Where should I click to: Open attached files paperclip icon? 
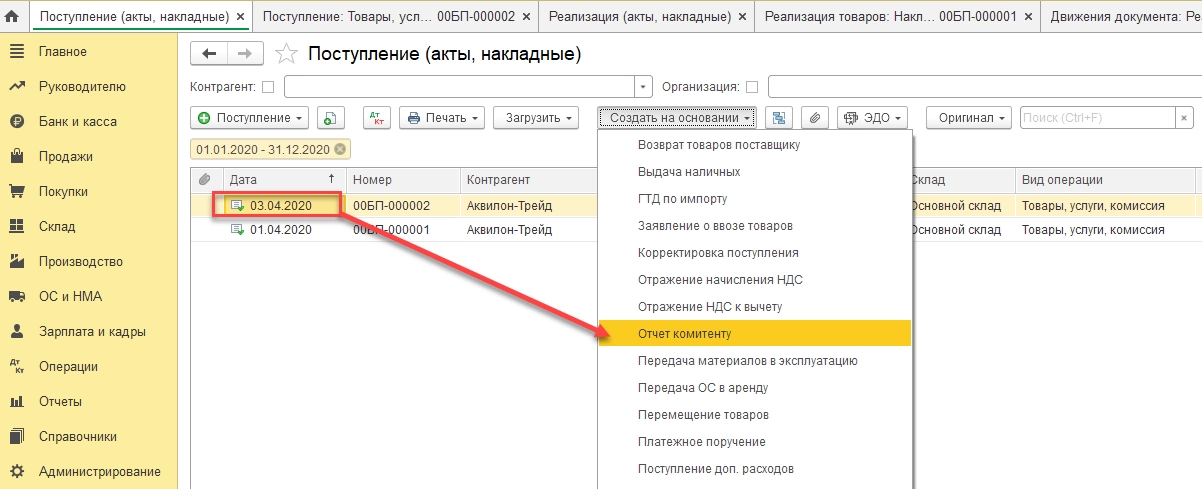tap(815, 118)
